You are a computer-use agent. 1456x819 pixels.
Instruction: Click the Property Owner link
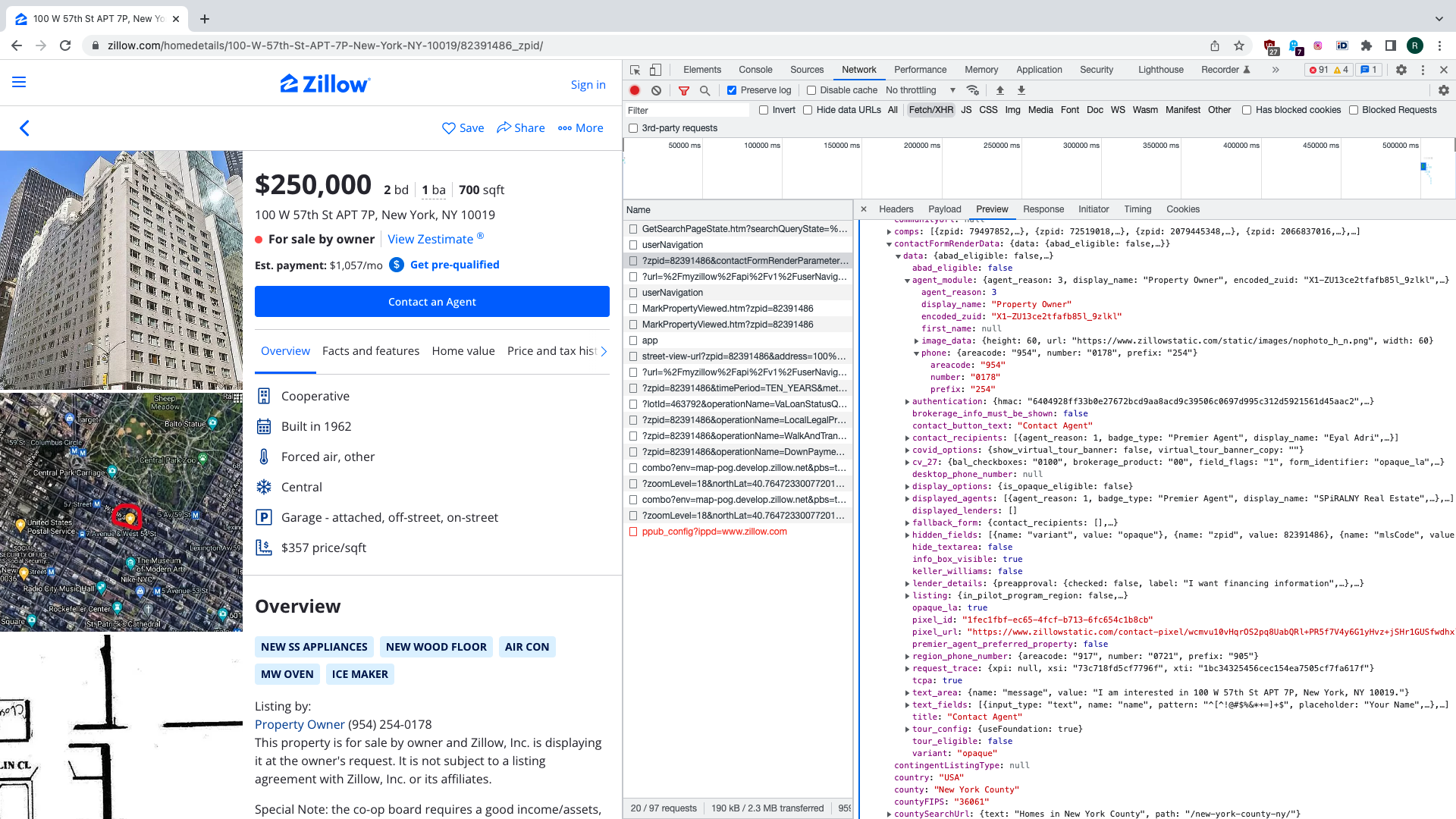click(x=300, y=724)
